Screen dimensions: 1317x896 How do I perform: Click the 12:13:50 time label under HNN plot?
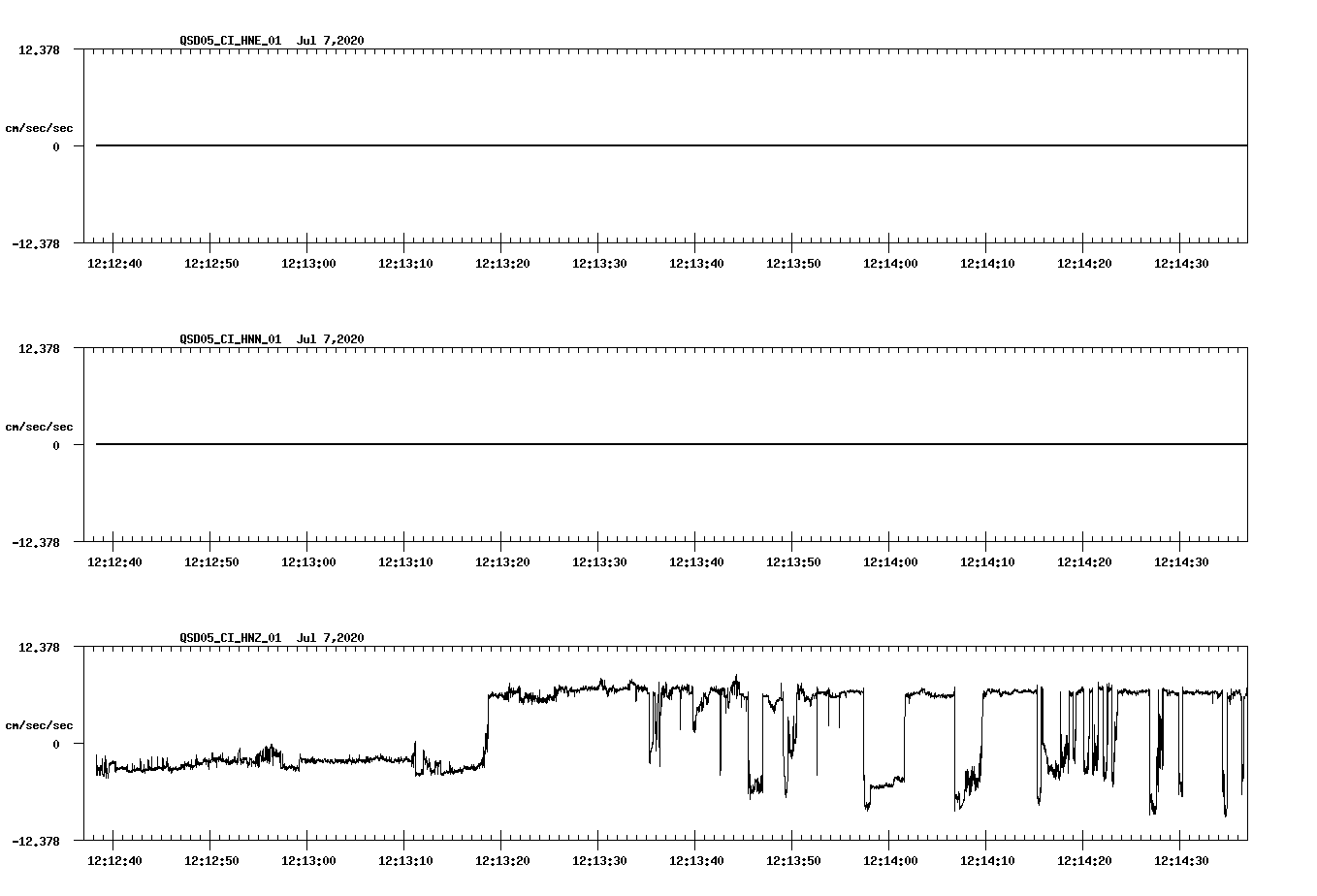pos(793,562)
